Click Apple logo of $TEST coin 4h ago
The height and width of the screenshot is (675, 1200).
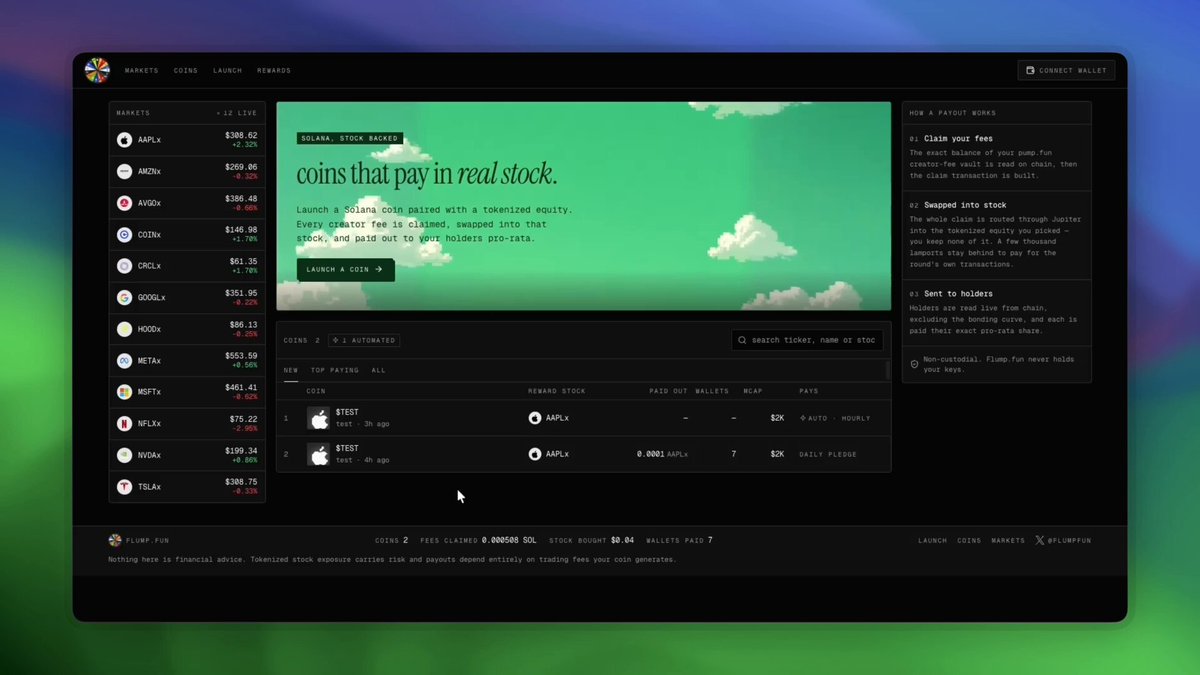click(318, 454)
